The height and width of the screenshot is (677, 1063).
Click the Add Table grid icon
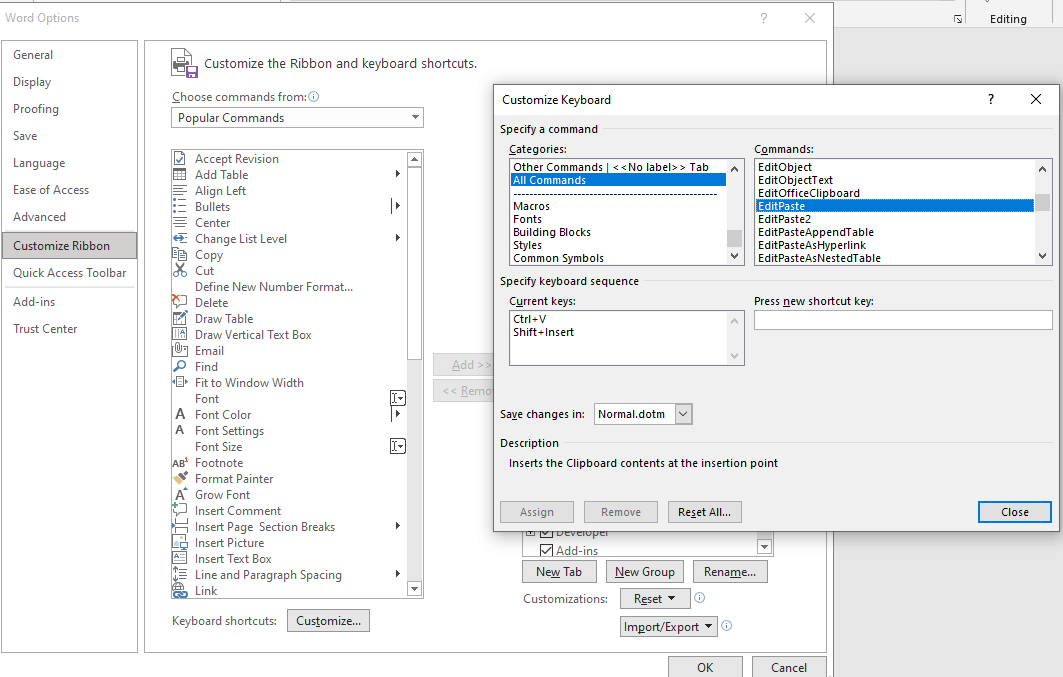180,174
